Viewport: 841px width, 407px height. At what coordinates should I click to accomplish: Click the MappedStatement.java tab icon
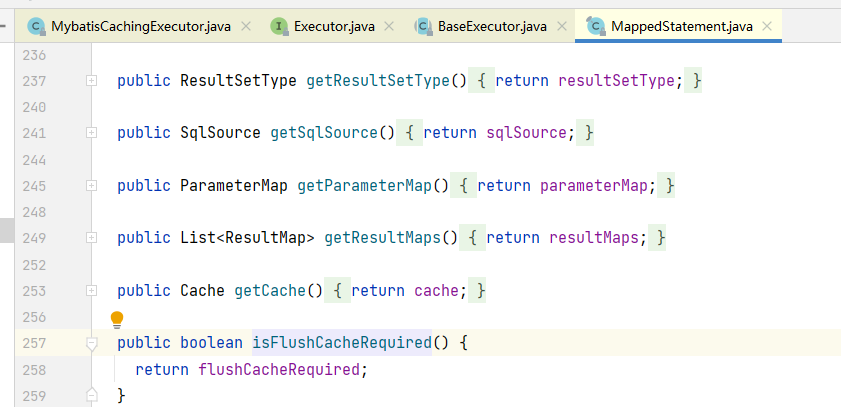pos(597,25)
